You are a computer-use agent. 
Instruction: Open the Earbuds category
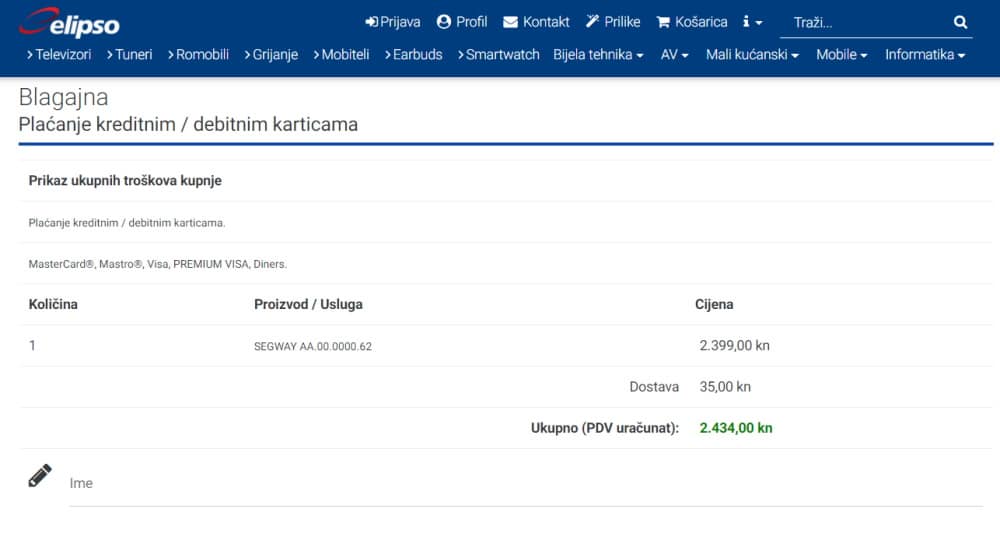point(413,55)
